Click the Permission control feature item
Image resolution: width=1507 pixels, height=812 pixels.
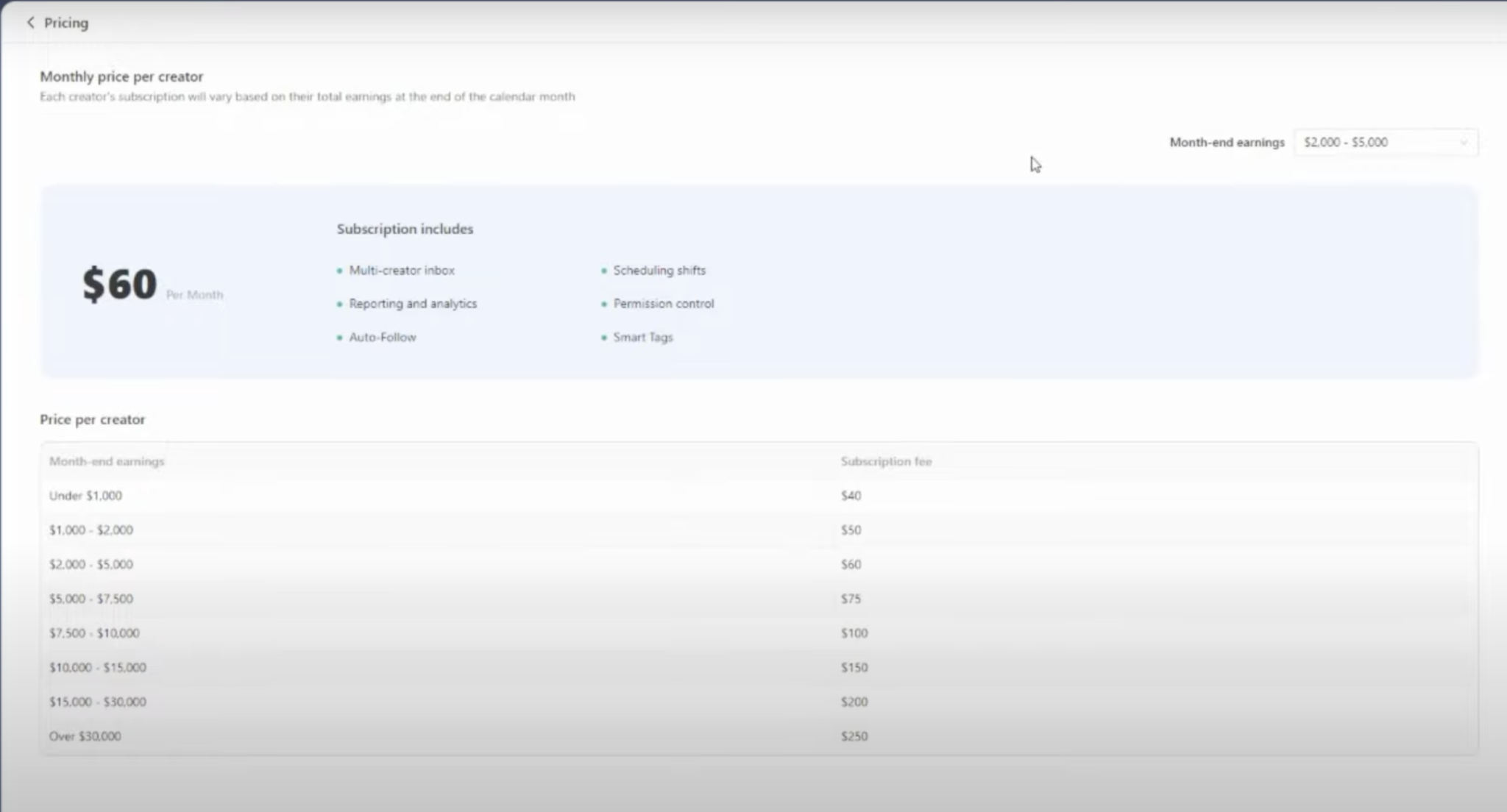pos(664,304)
